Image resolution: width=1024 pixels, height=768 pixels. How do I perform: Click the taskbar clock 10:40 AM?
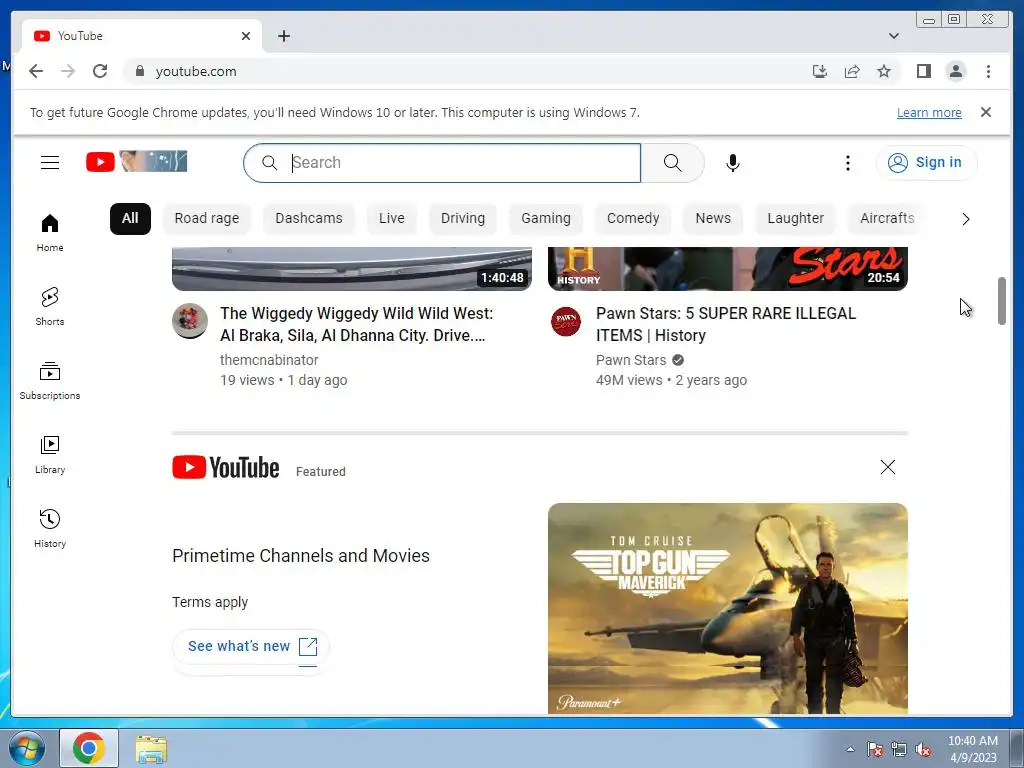pos(973,749)
